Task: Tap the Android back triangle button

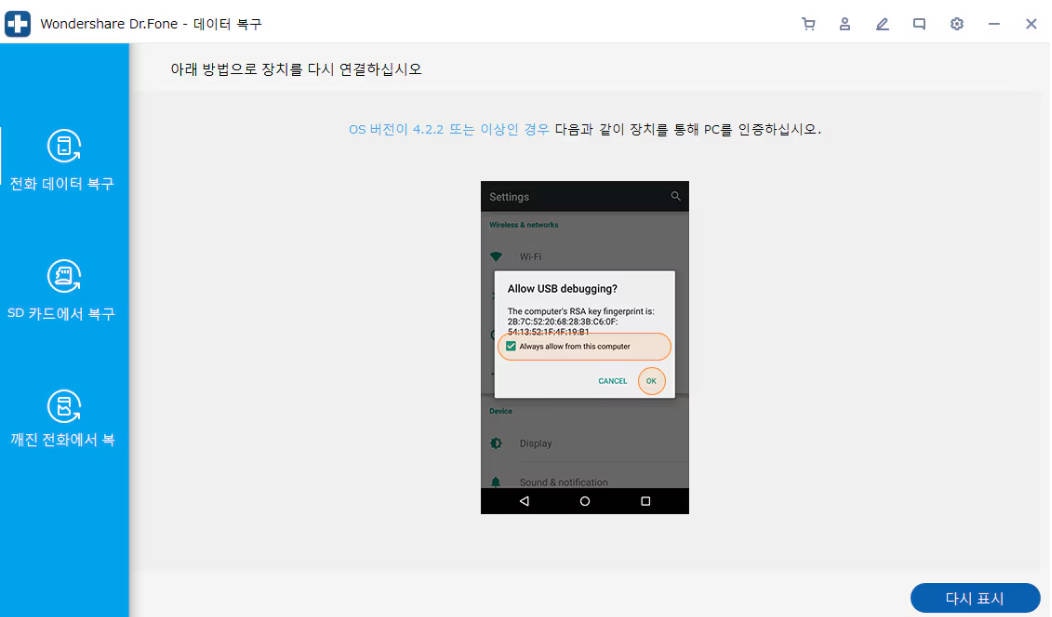Action: click(x=524, y=501)
